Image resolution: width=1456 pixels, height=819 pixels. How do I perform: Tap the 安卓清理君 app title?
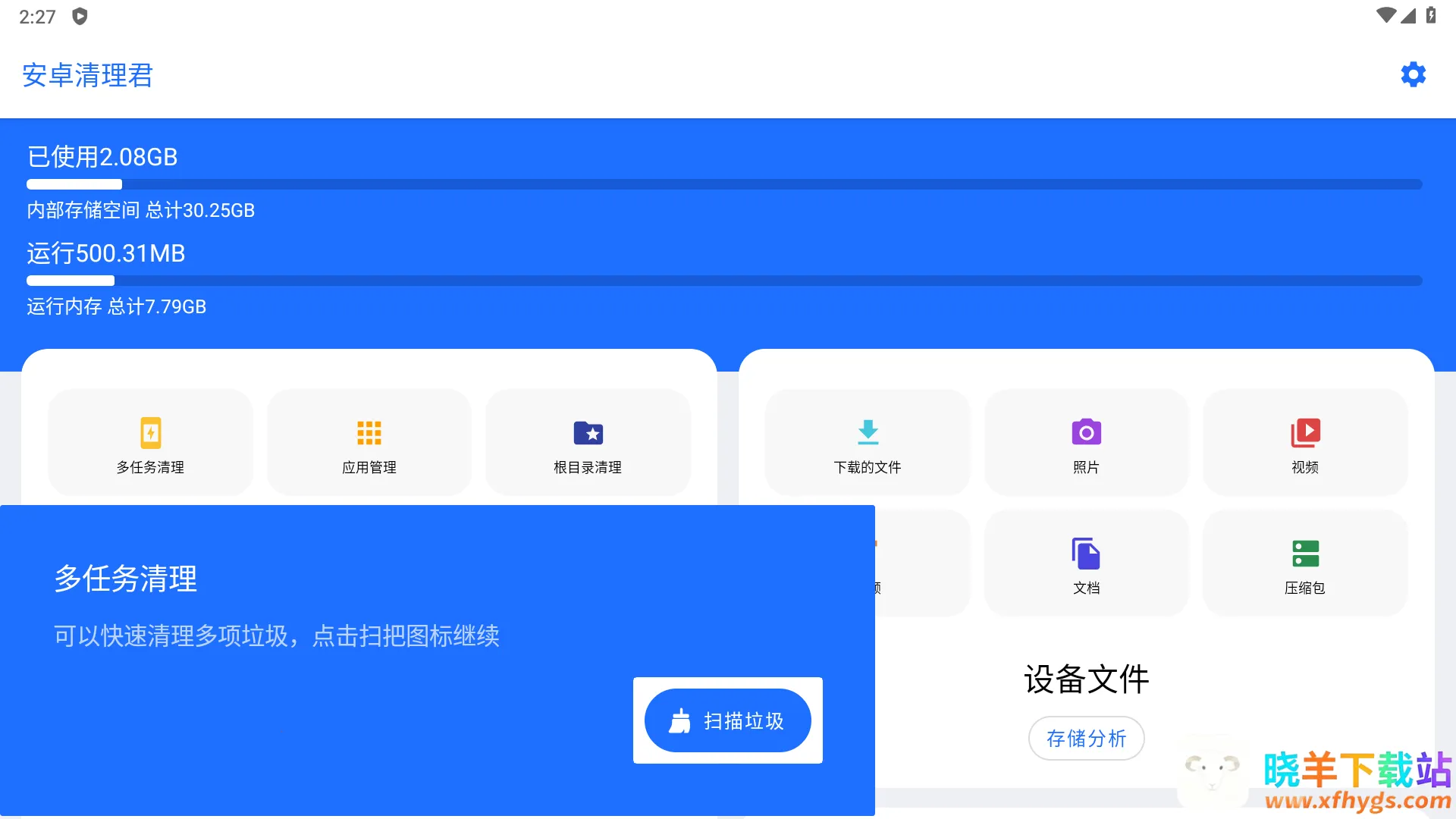88,75
